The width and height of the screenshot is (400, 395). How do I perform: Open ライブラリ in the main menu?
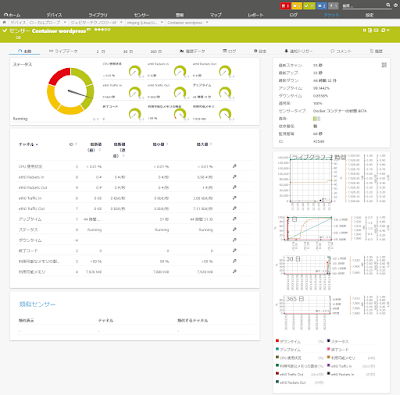click(x=98, y=15)
